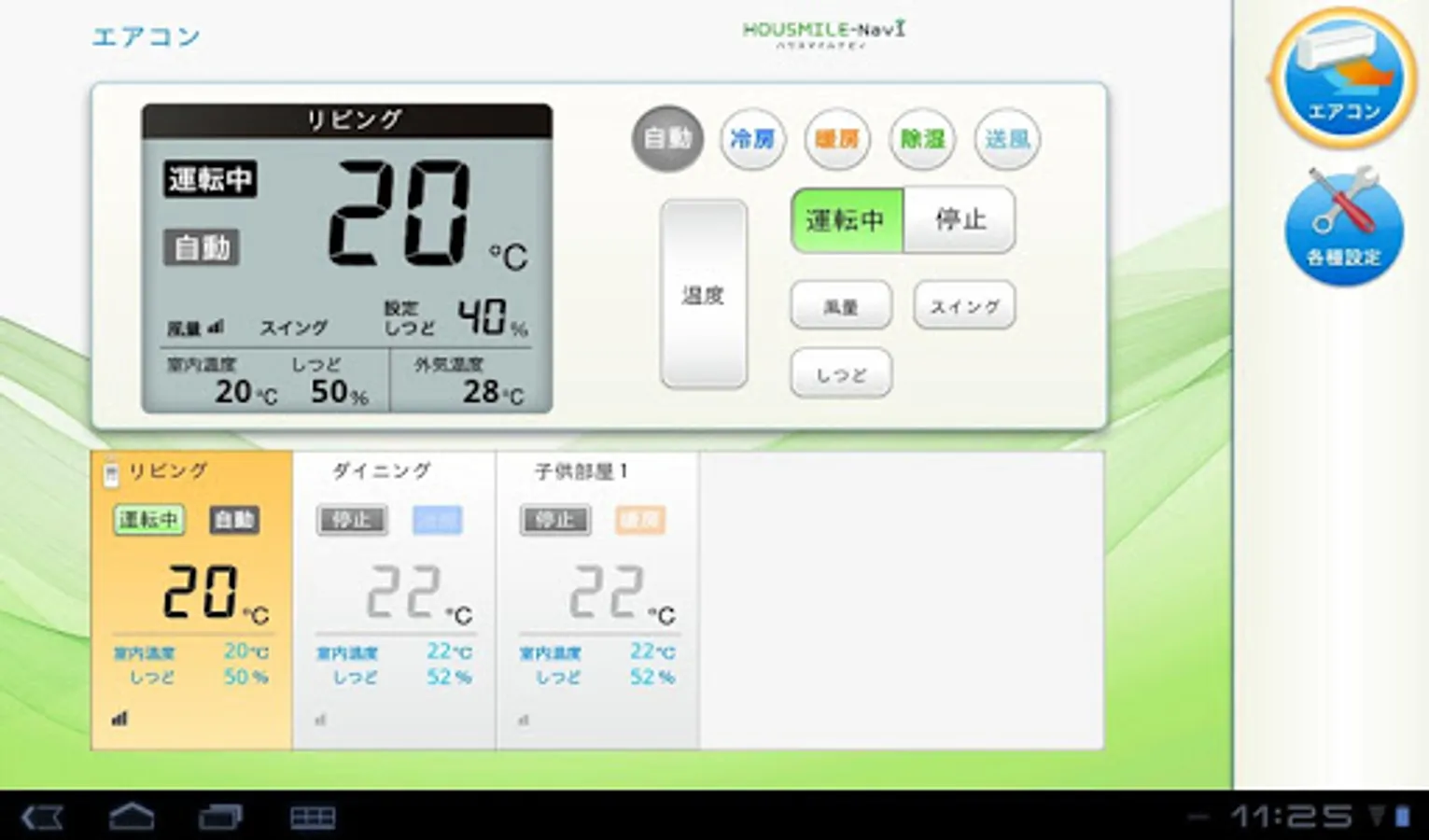The height and width of the screenshot is (840, 1429).
Task: Select 自動 auto mode
Action: coord(667,139)
